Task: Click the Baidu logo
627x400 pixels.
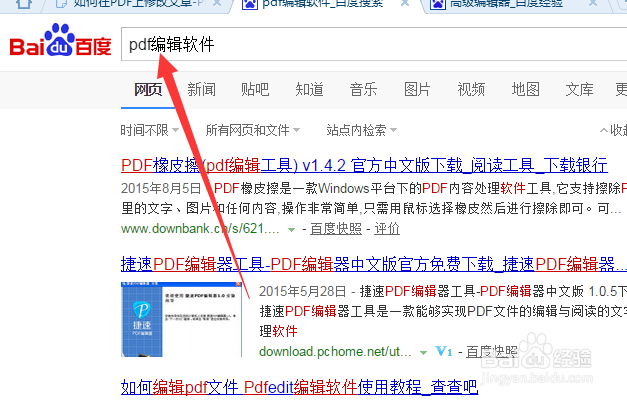Action: coord(60,40)
